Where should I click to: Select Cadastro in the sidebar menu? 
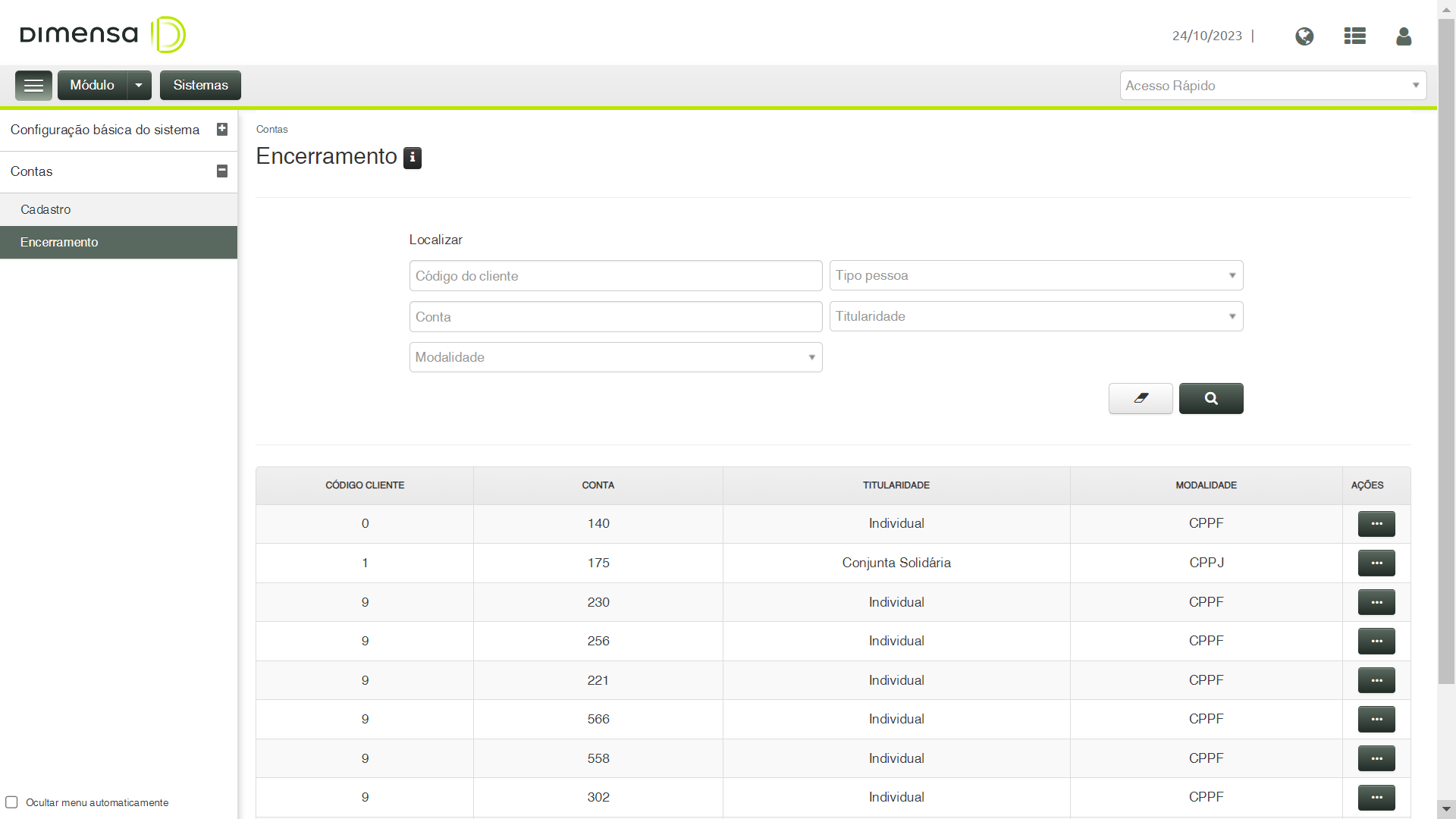pos(45,209)
